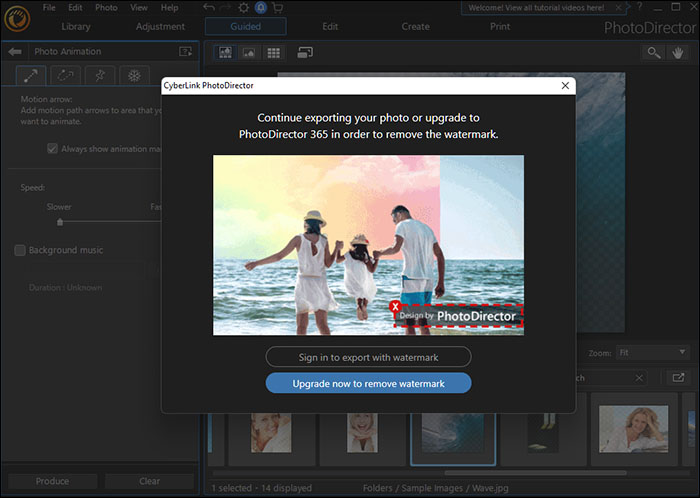Select the motion arrow tool

(x=30, y=76)
